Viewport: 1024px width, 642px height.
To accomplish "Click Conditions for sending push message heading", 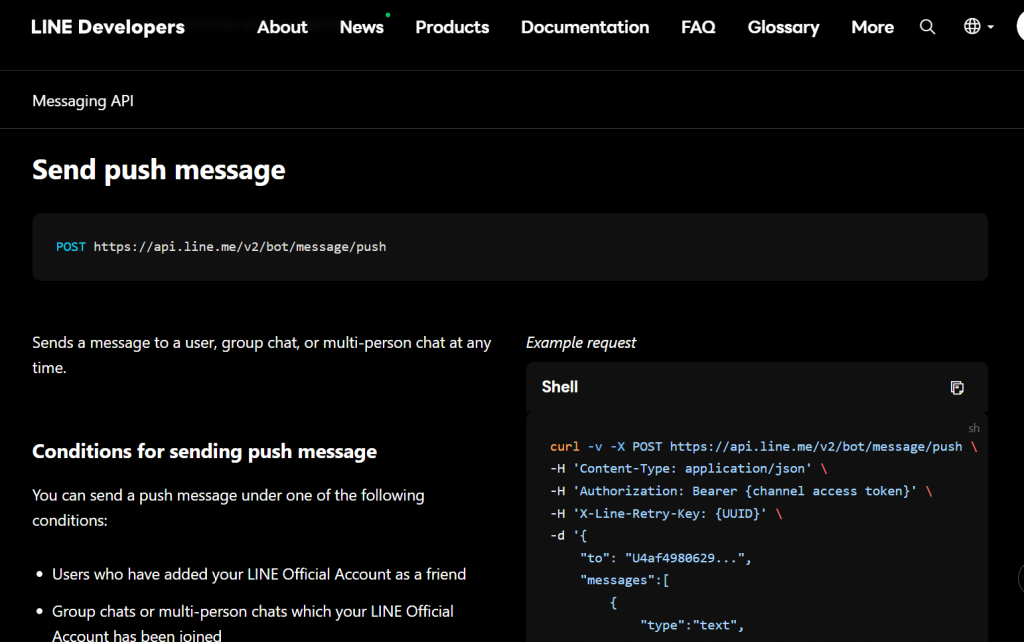I will tap(204, 451).
